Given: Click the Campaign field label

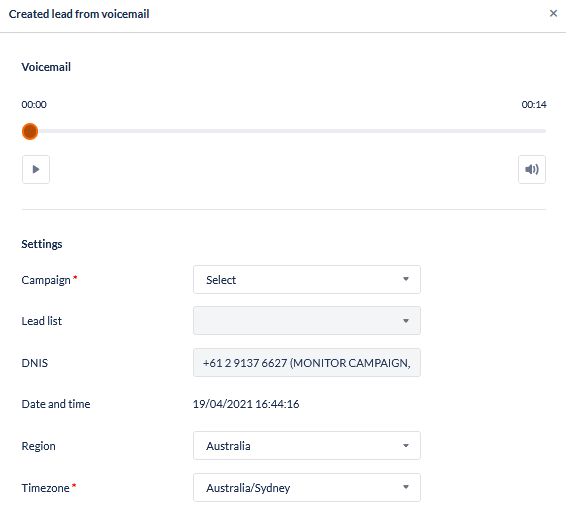Looking at the screenshot, I should pyautogui.click(x=46, y=280).
